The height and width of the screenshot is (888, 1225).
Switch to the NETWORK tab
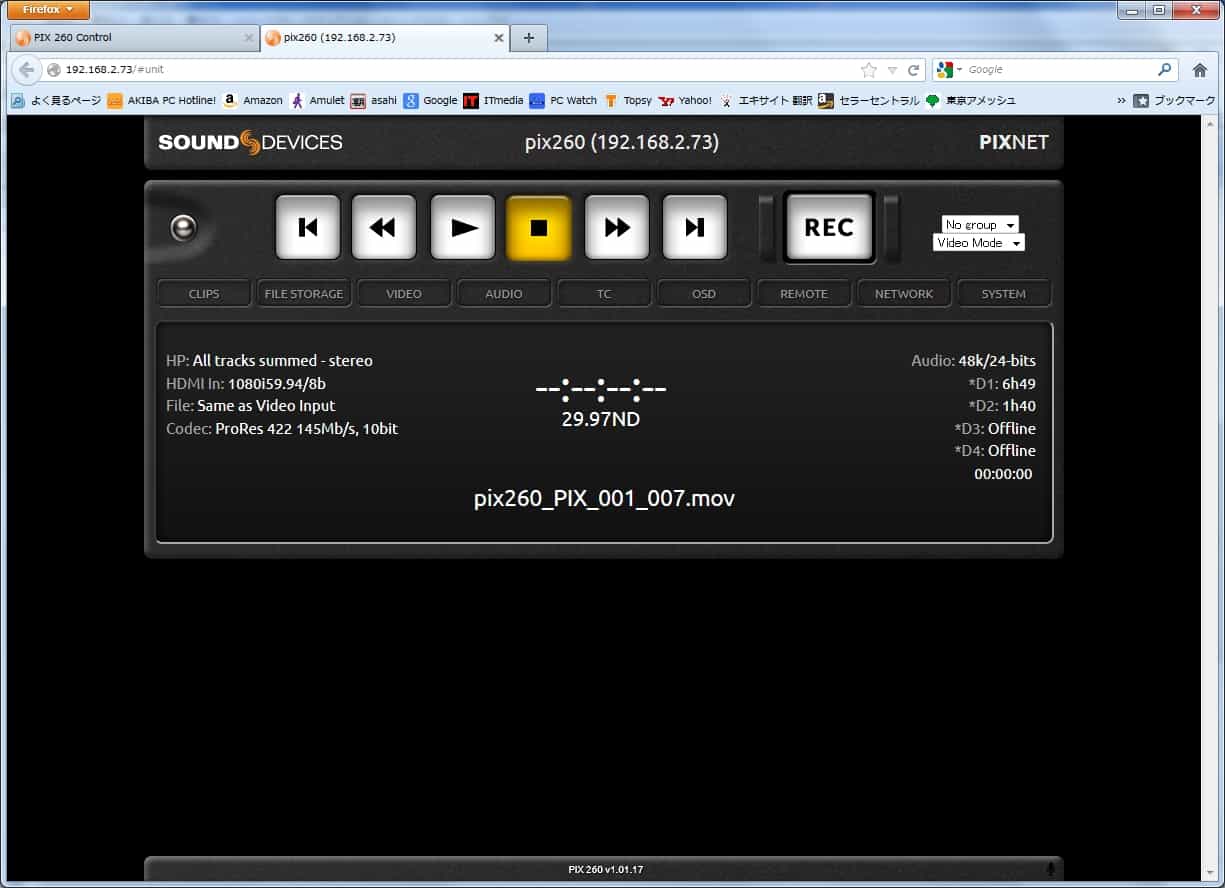[904, 294]
